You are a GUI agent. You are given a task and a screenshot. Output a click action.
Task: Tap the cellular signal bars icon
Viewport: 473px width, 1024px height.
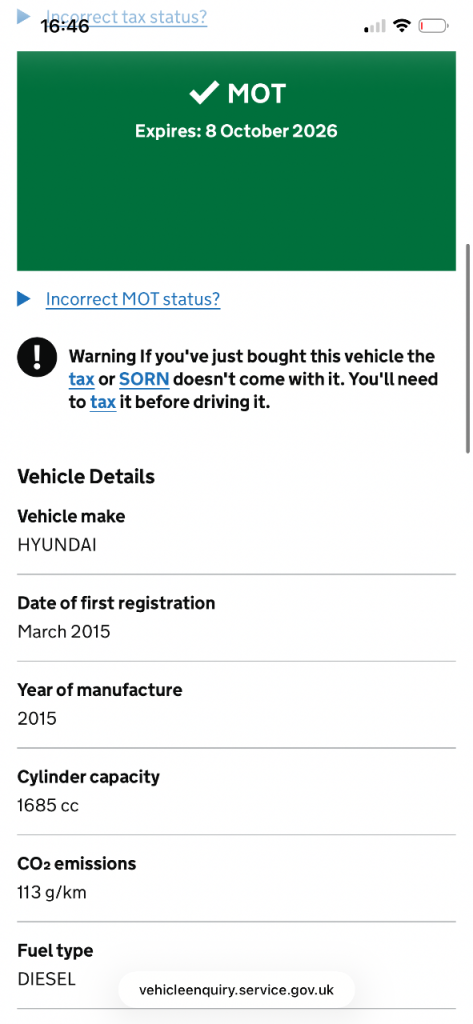375,26
